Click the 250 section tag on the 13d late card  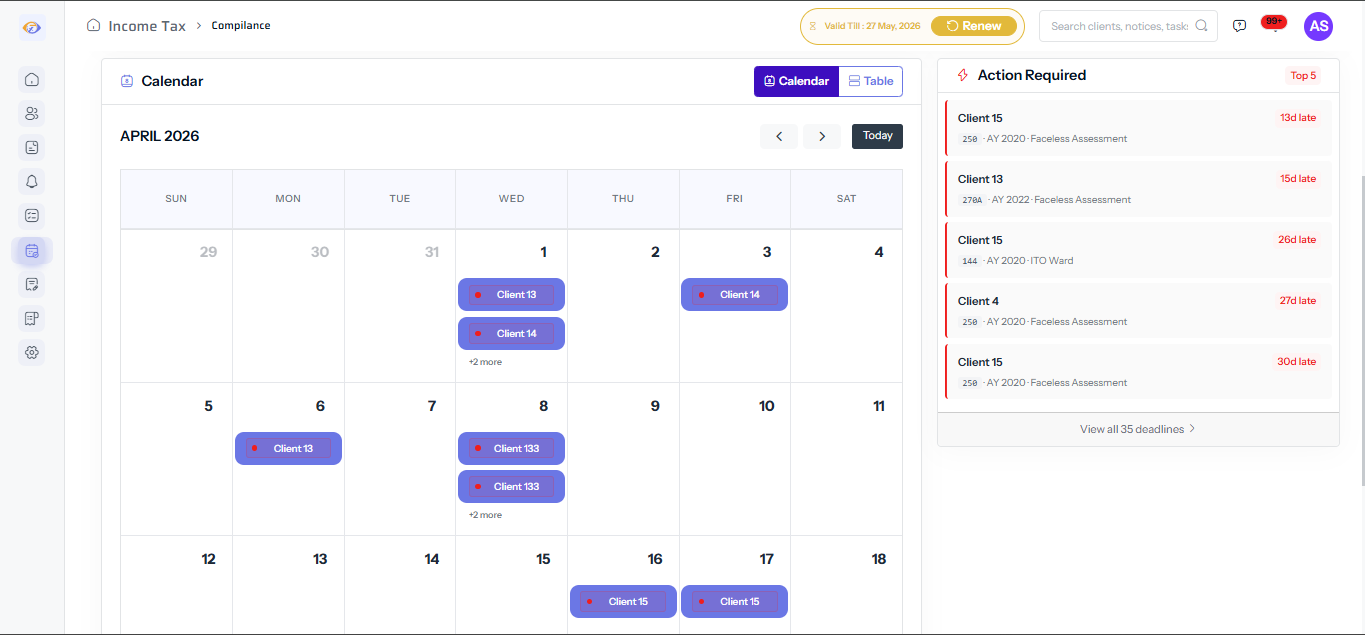[969, 139]
